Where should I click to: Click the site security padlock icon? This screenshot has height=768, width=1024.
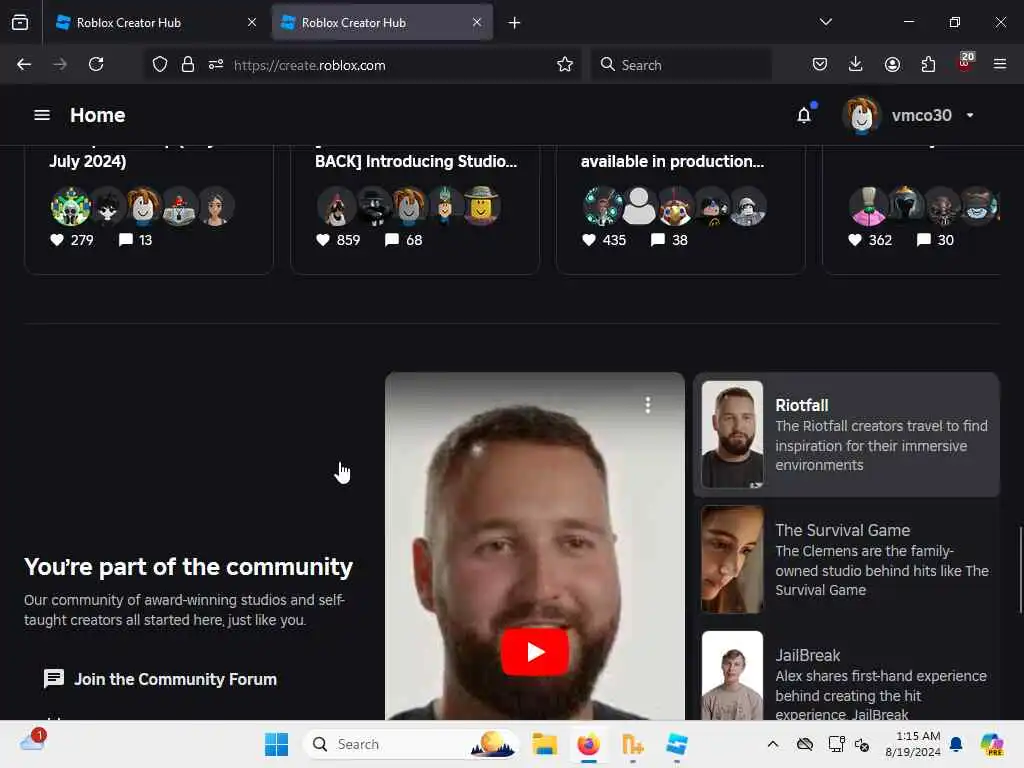[188, 64]
